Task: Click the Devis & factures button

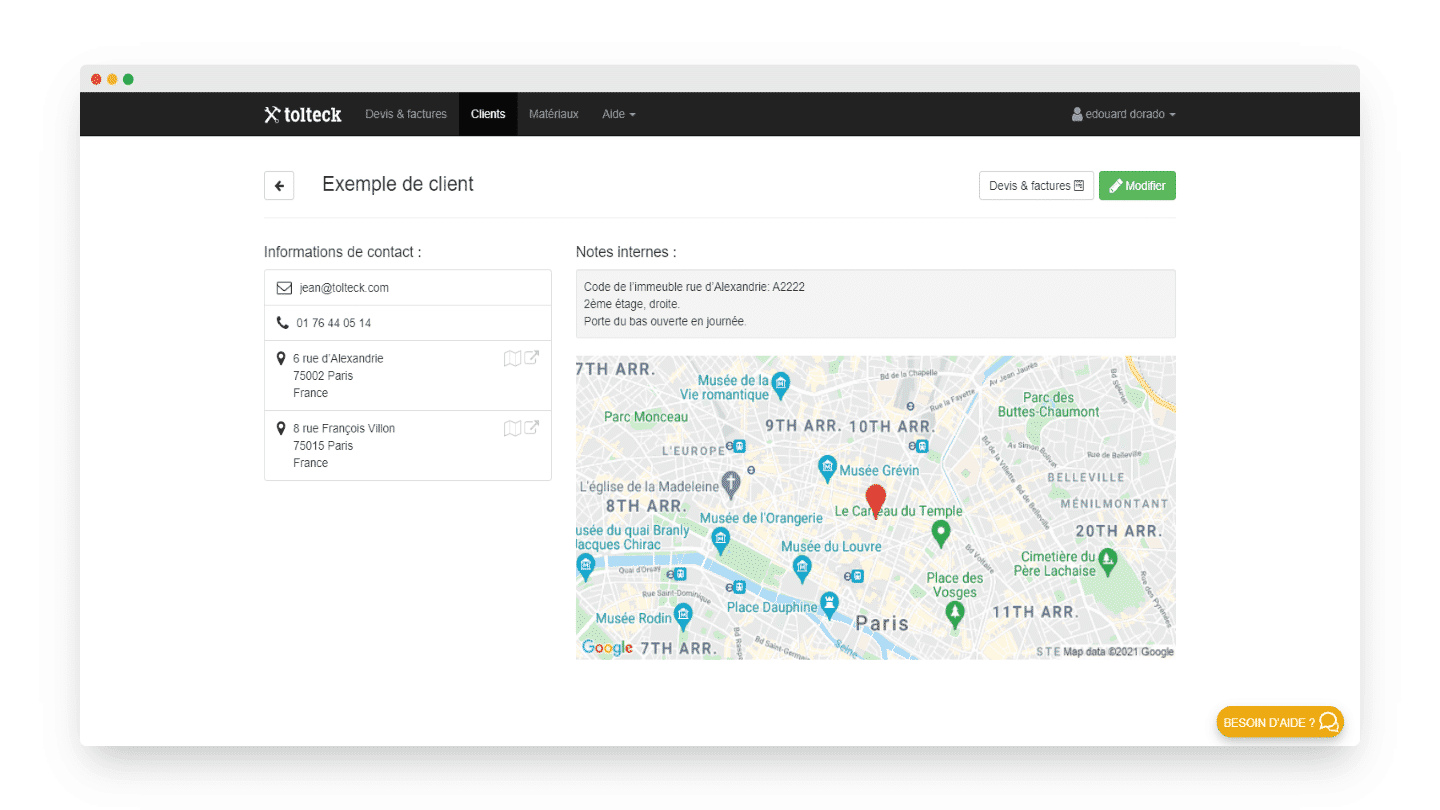Action: click(x=1036, y=186)
